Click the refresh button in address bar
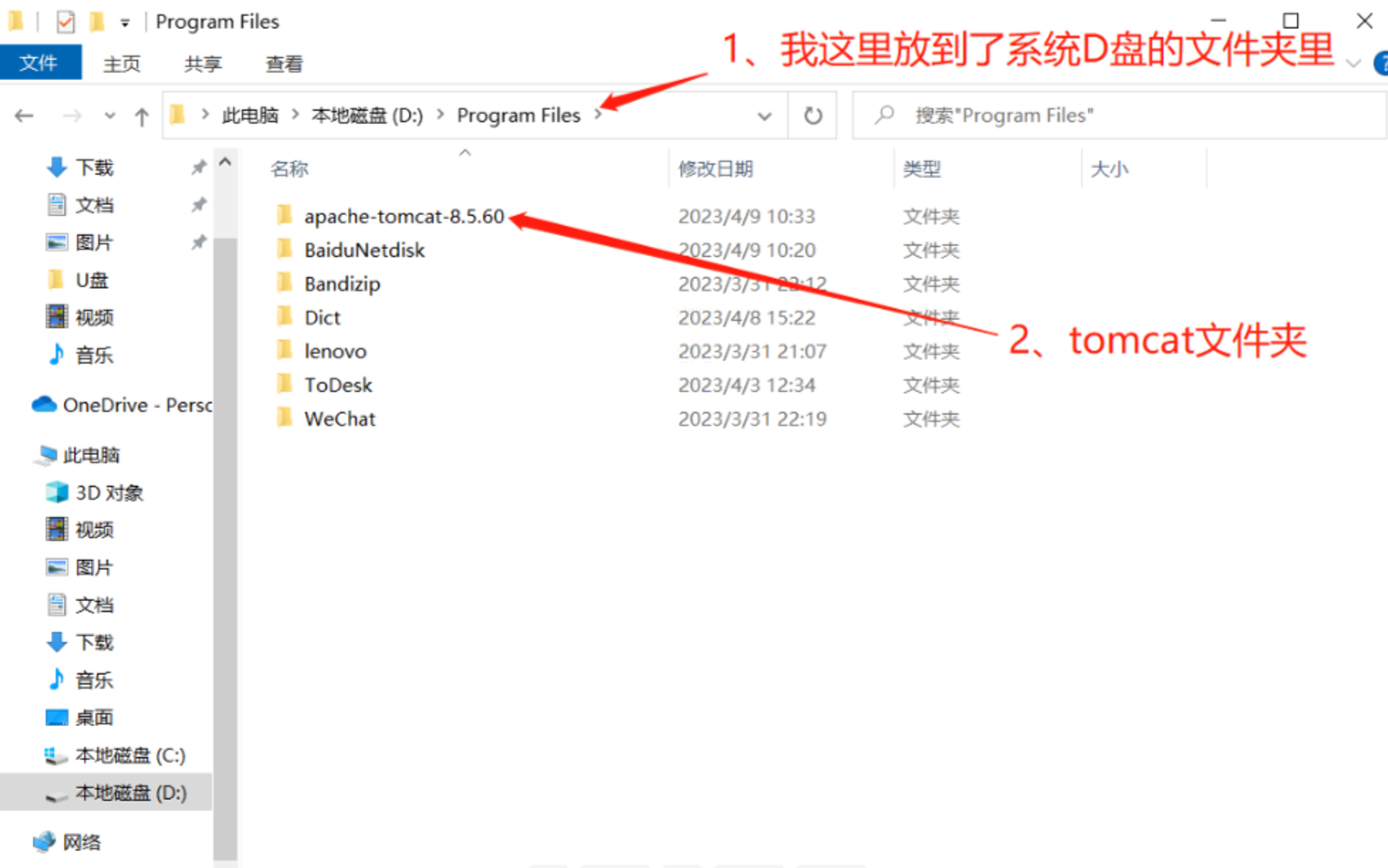Screen dimensions: 1388x868 click(x=813, y=116)
